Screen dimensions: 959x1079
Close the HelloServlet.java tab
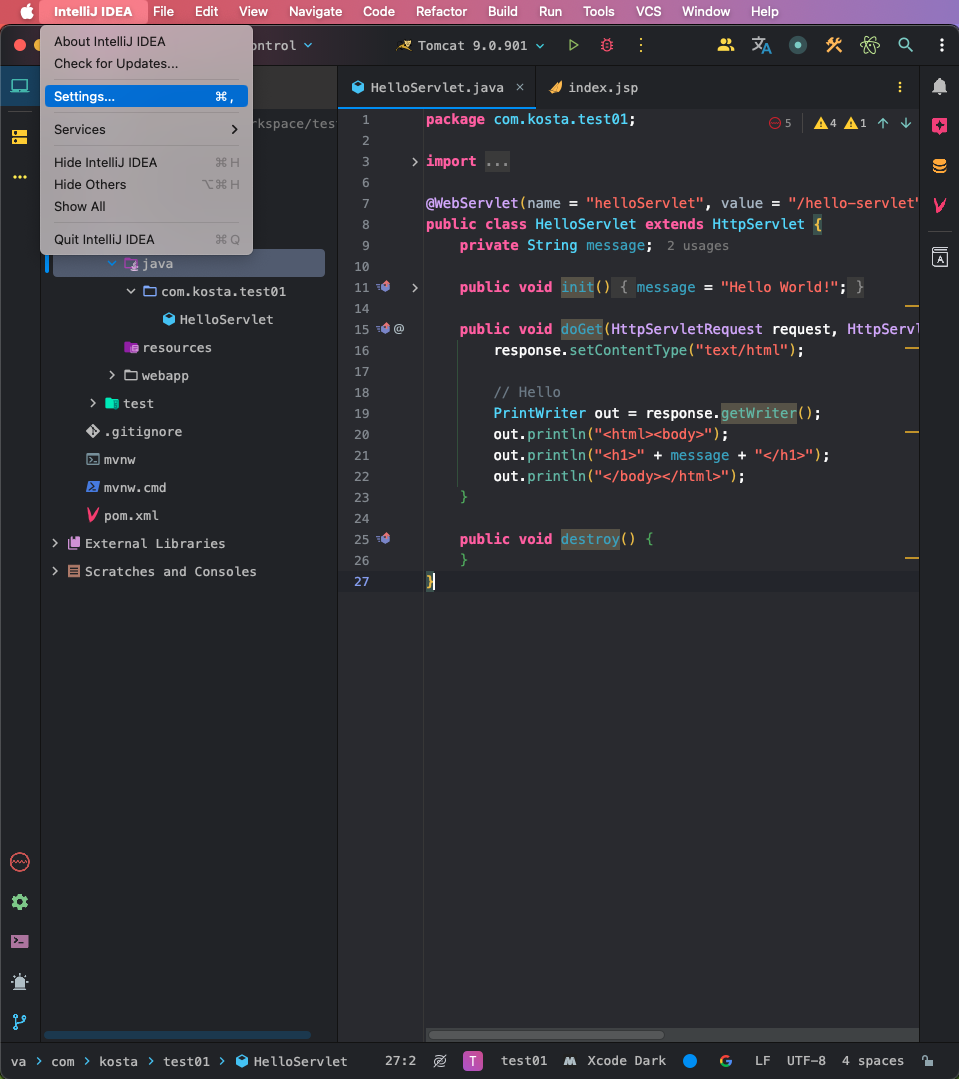click(520, 87)
